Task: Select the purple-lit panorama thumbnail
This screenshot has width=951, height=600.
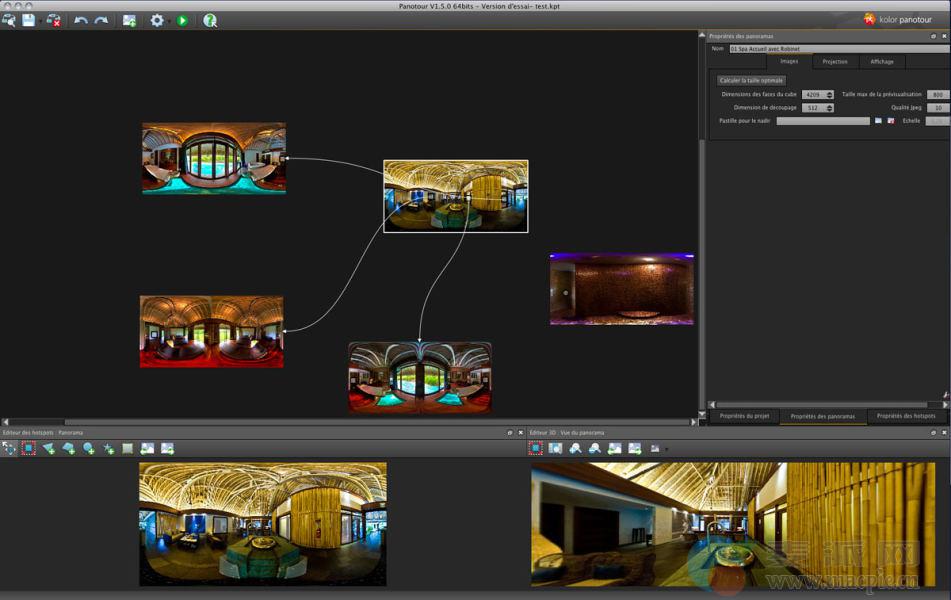Action: (621, 289)
